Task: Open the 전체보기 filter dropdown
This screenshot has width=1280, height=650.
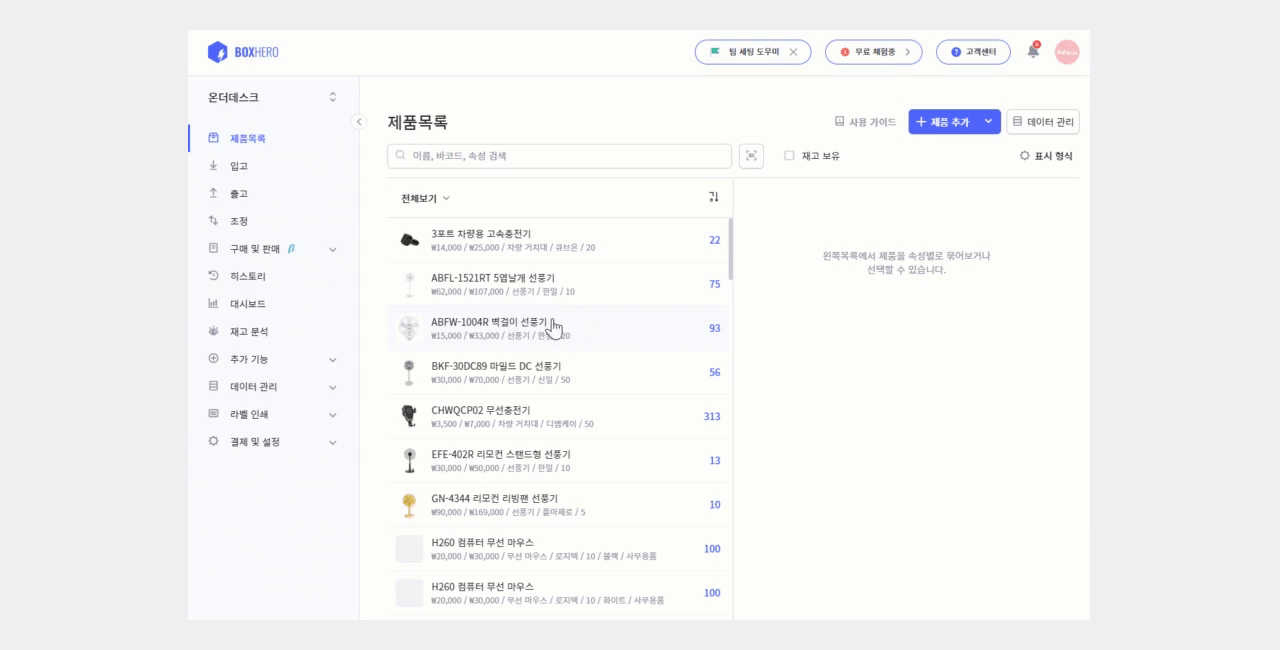Action: [x=425, y=198]
